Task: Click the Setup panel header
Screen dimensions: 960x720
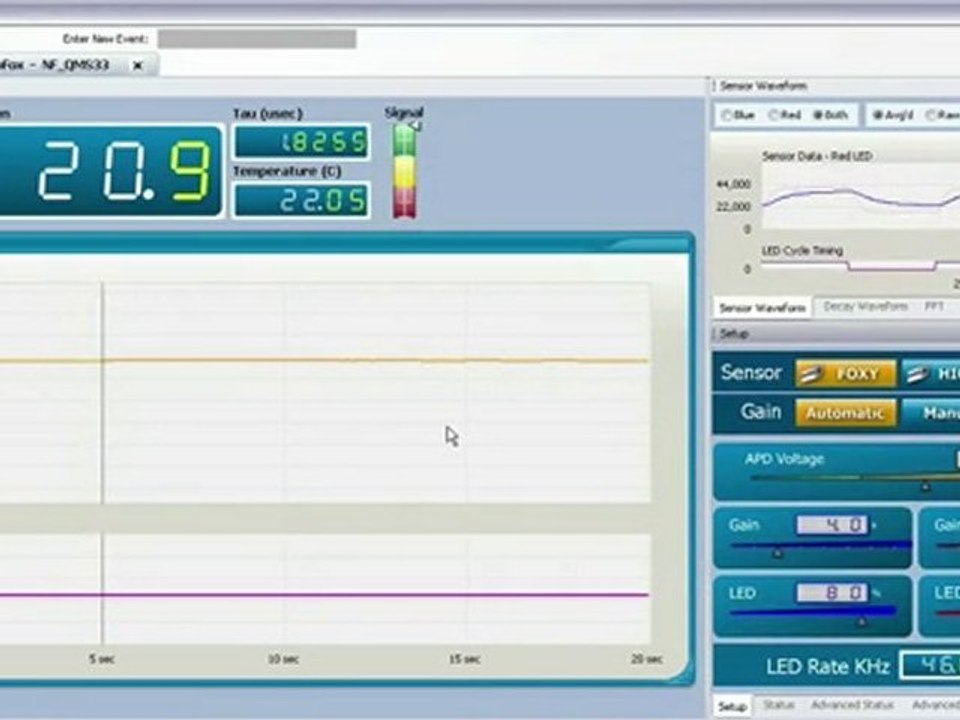Action: click(x=834, y=334)
